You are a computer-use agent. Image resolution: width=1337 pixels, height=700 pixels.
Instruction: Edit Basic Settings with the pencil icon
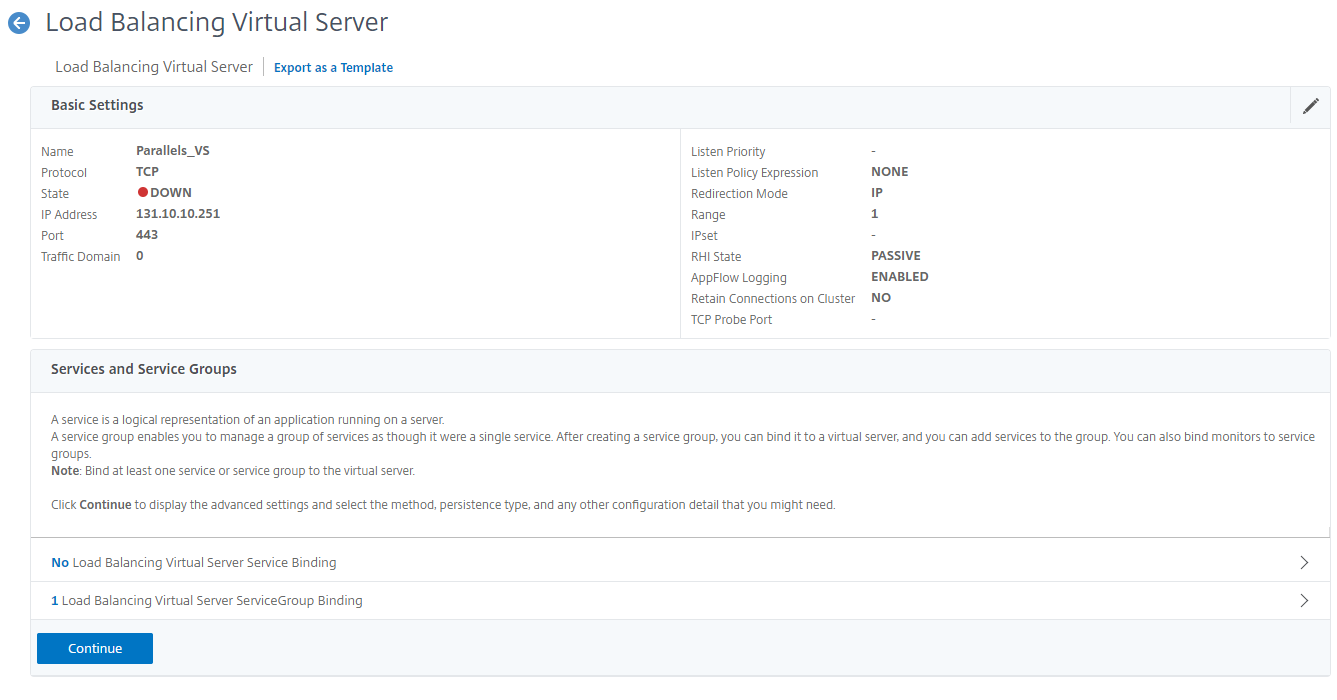tap(1310, 106)
